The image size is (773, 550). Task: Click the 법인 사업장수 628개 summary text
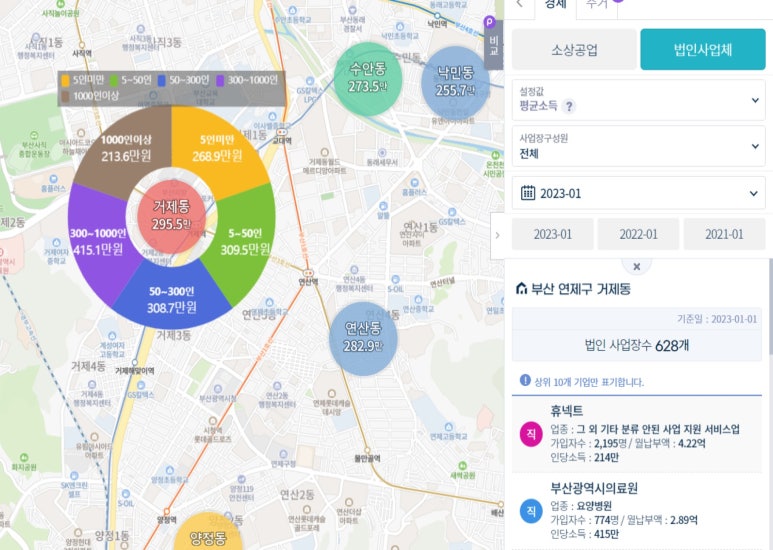coord(636,345)
